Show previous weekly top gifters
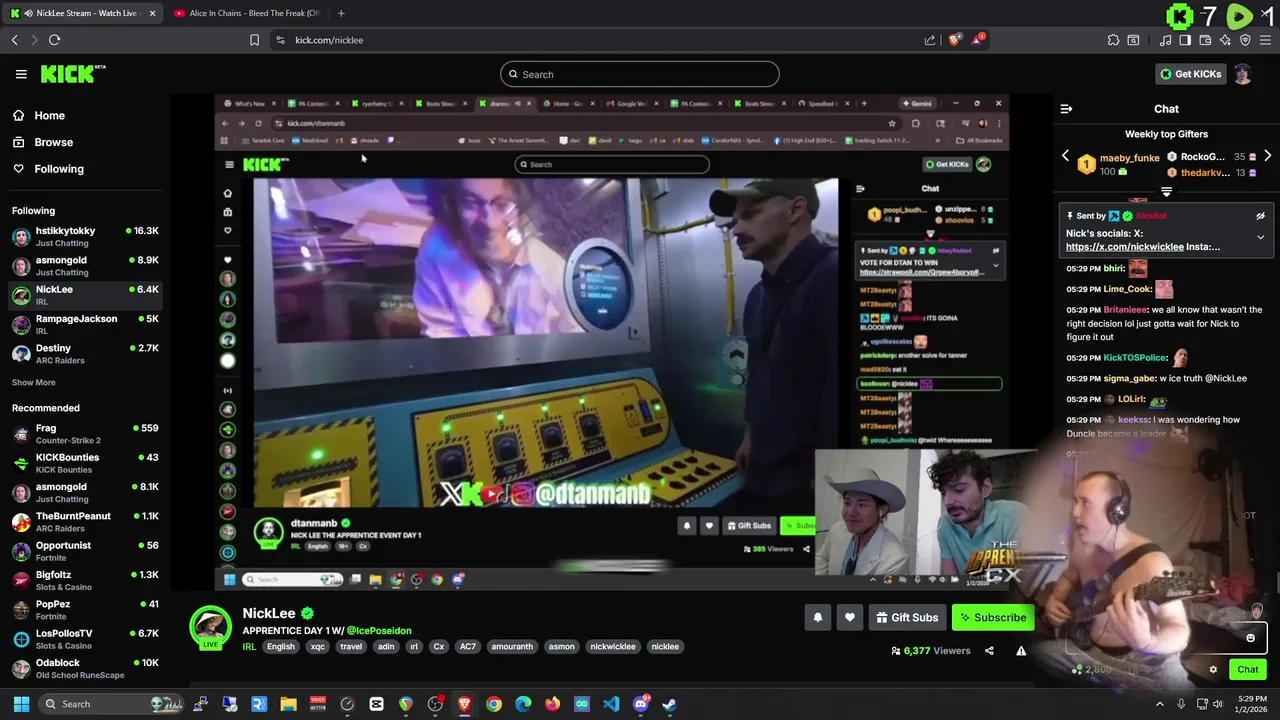Image resolution: width=1280 pixels, height=720 pixels. 1065,157
